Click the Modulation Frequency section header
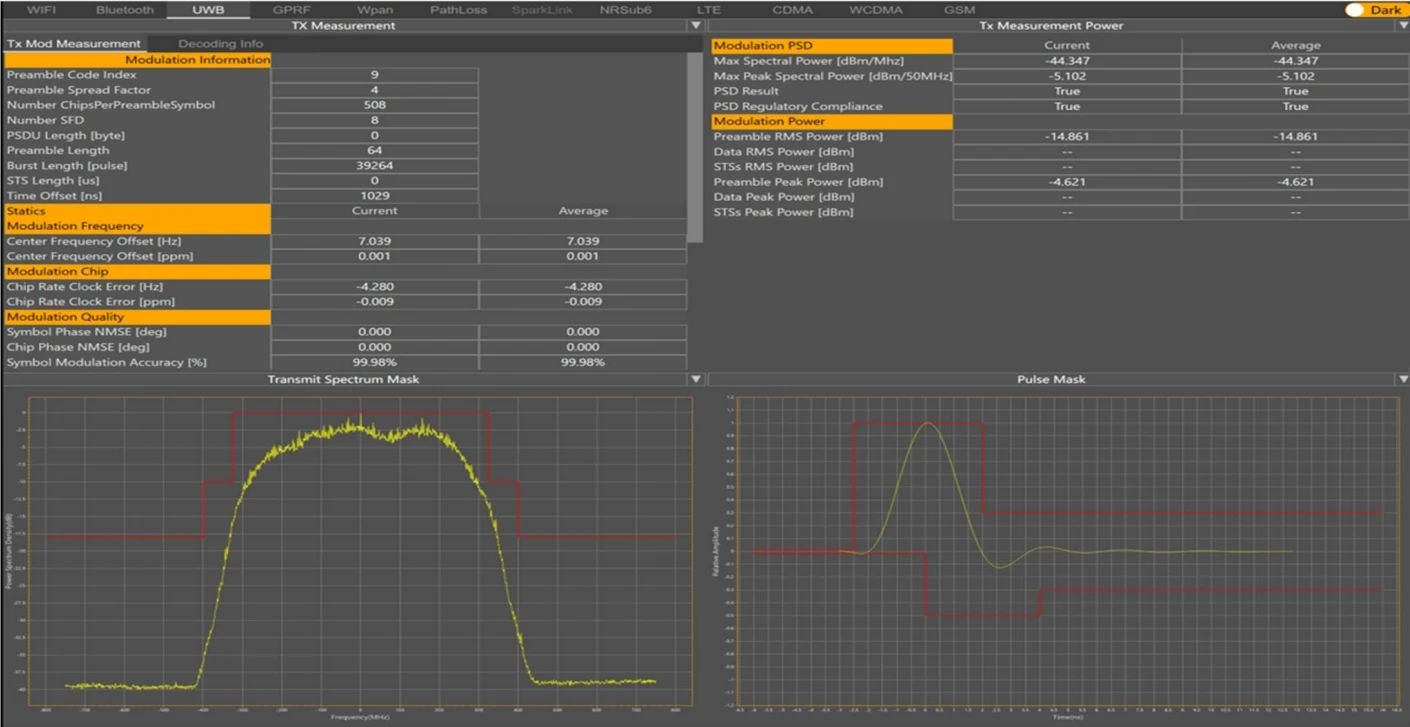The width and height of the screenshot is (1410, 727). pyautogui.click(x=137, y=226)
